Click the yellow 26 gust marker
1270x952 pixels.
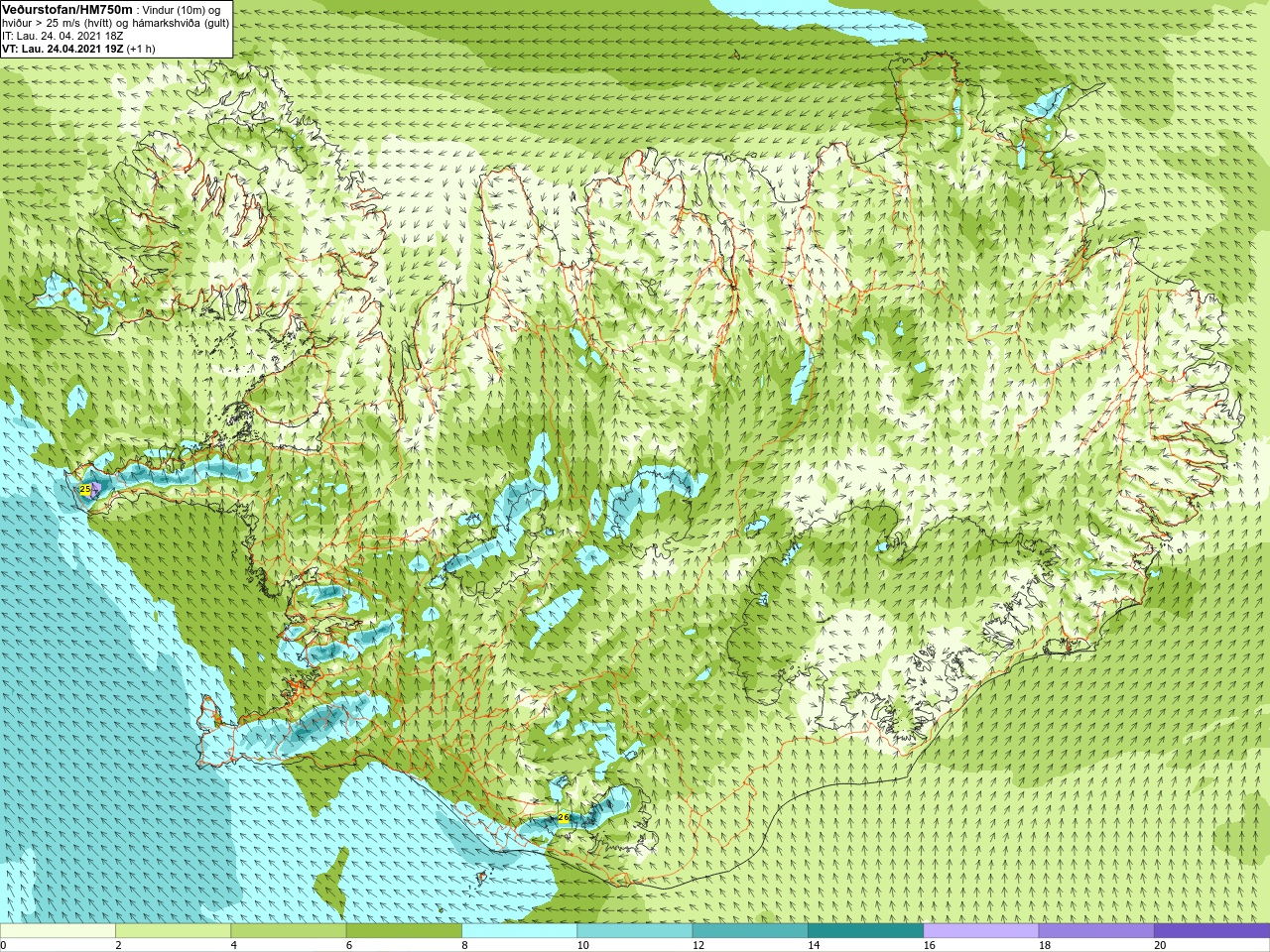[564, 818]
